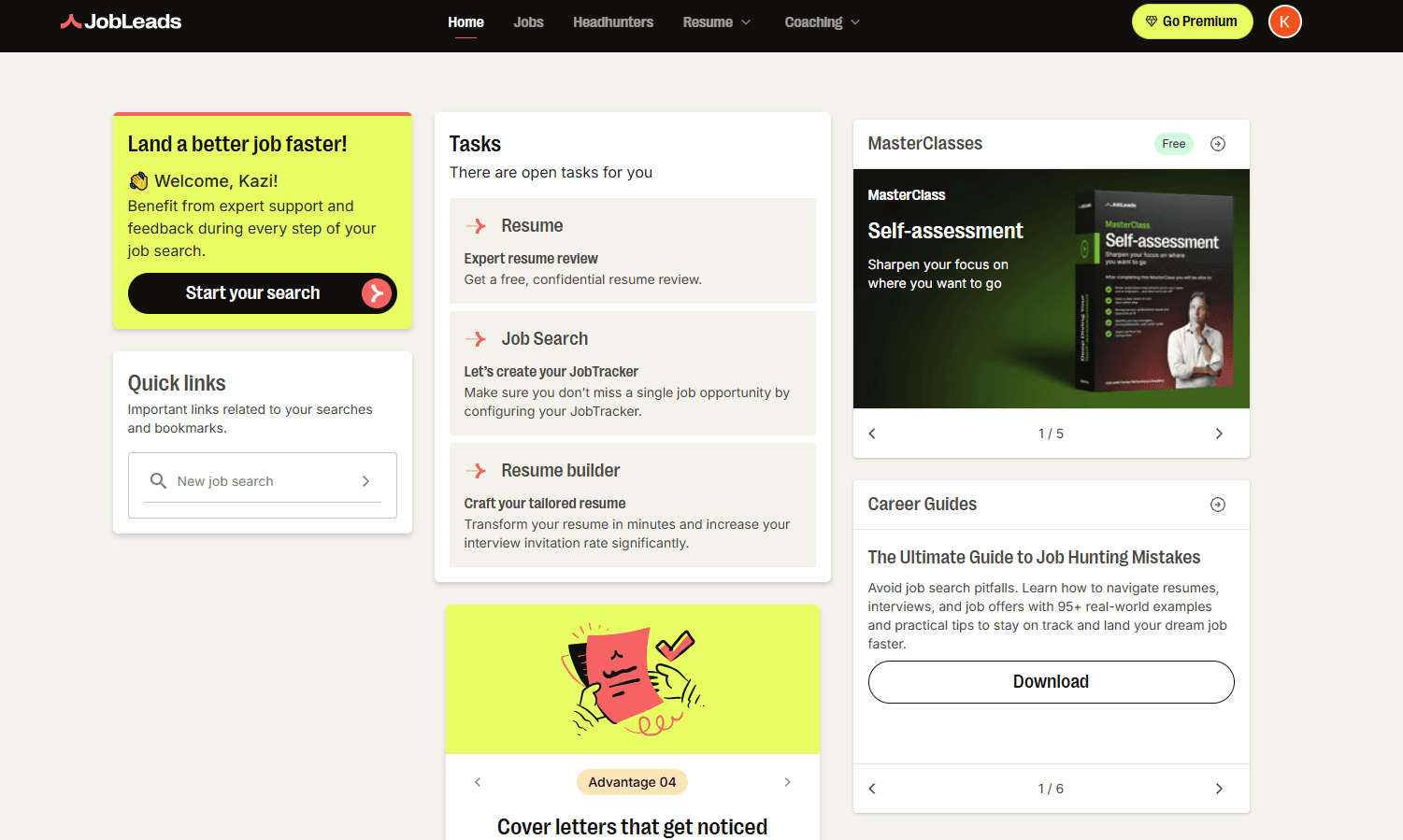
Task: Click the chevron in New job search row
Action: tap(365, 481)
